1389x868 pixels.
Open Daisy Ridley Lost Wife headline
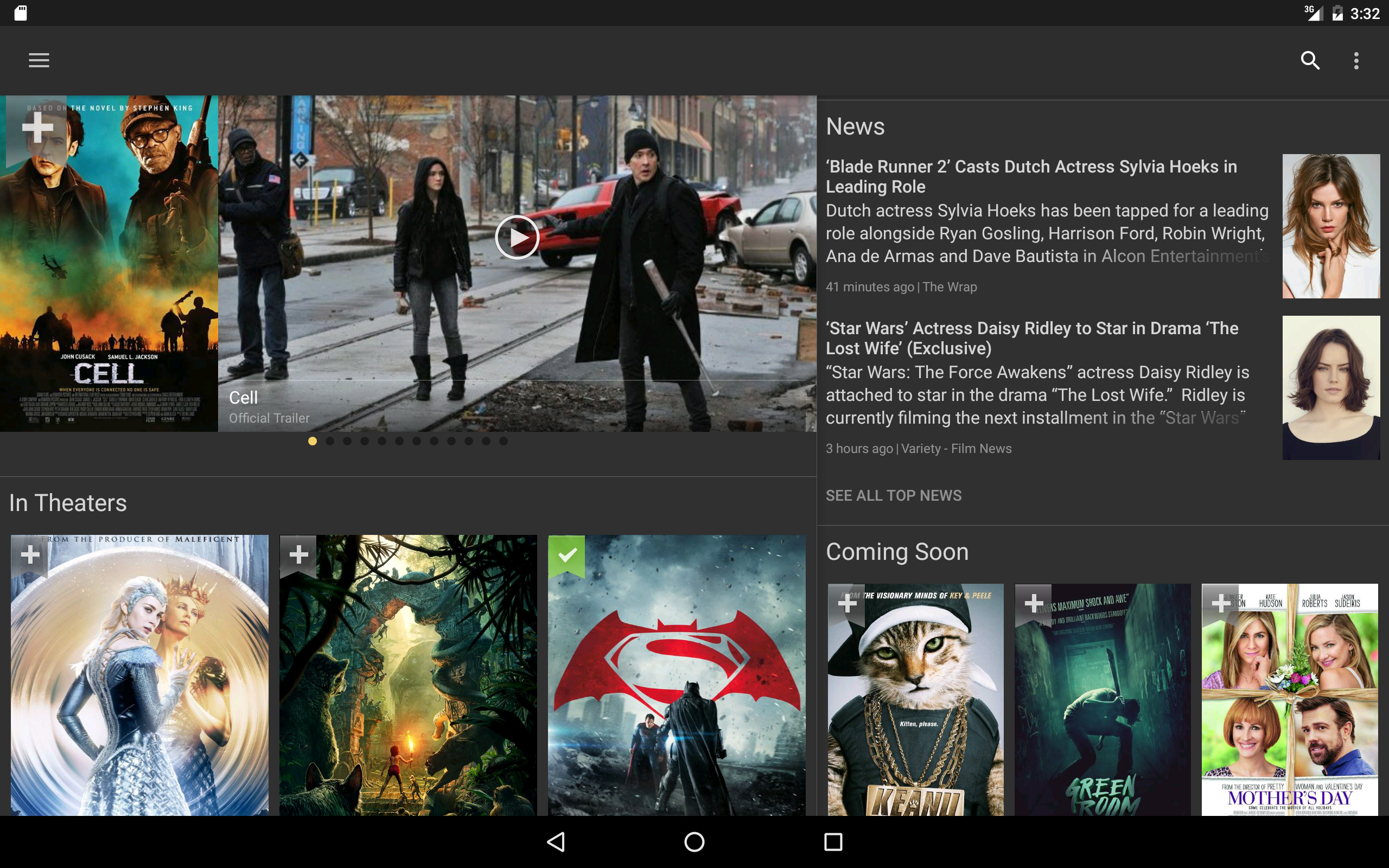tap(1031, 338)
